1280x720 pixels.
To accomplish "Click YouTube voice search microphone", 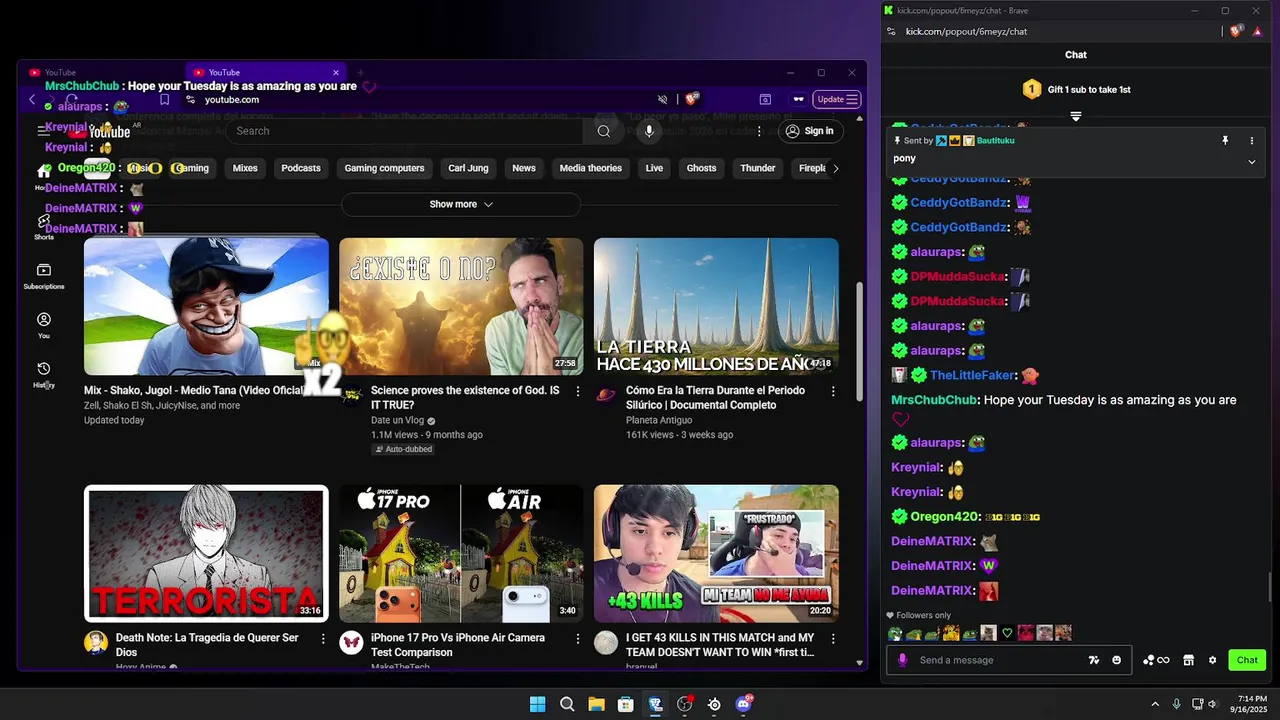I will 649,131.
